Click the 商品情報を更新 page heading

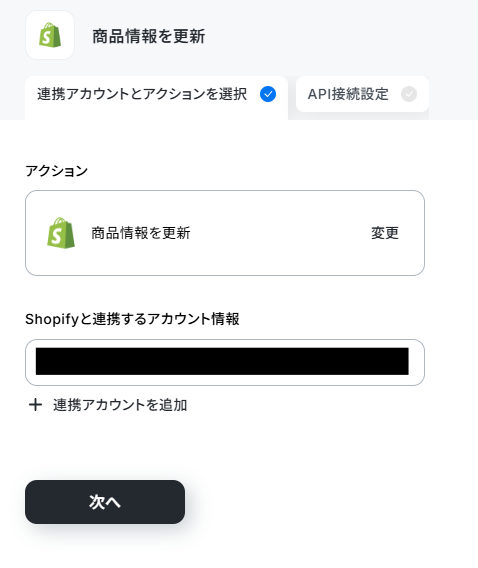(149, 36)
